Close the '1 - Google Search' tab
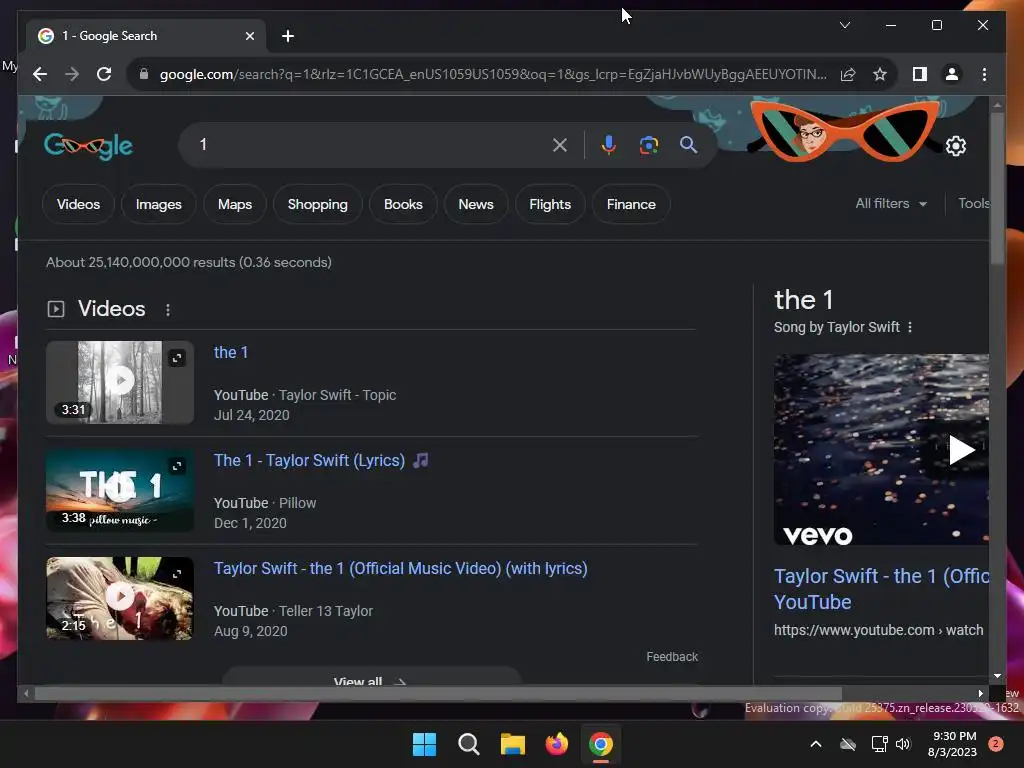 click(249, 36)
